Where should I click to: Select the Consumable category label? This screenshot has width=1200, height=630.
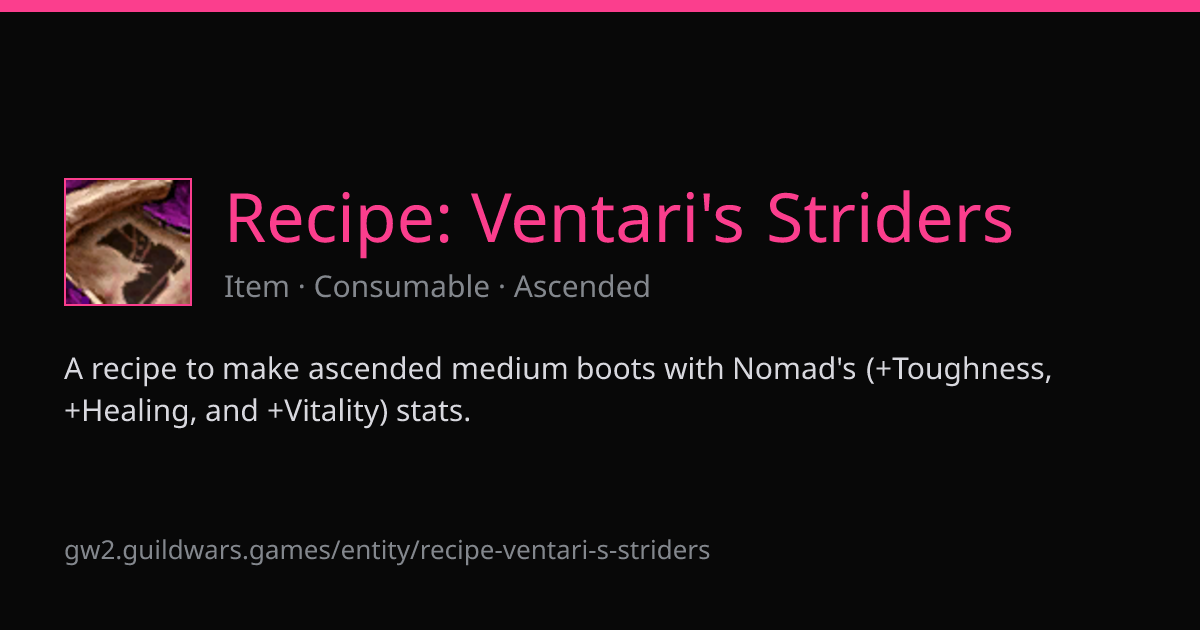tap(402, 287)
